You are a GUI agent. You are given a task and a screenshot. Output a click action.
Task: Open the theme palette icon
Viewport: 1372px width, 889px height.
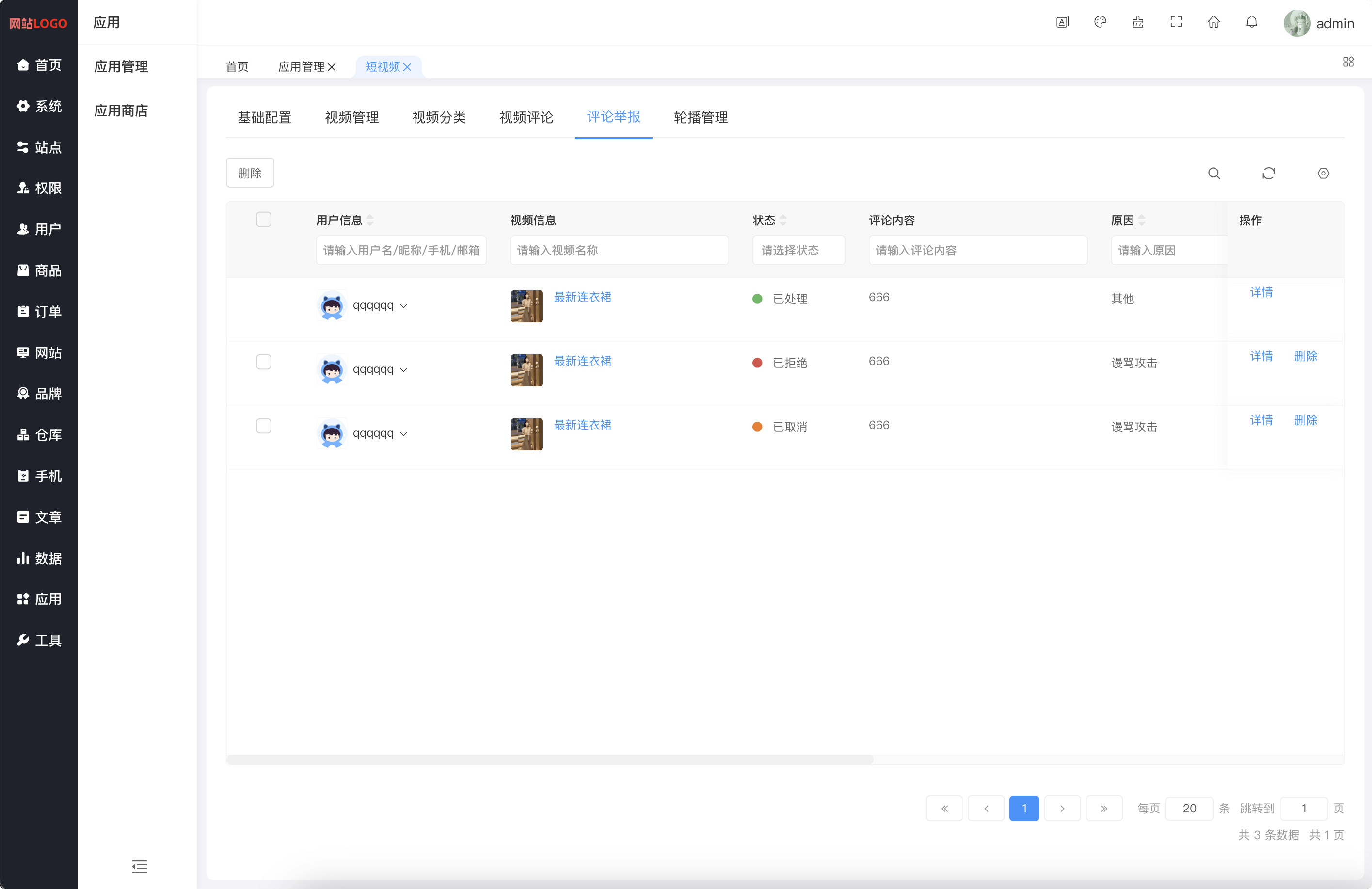tap(1100, 22)
